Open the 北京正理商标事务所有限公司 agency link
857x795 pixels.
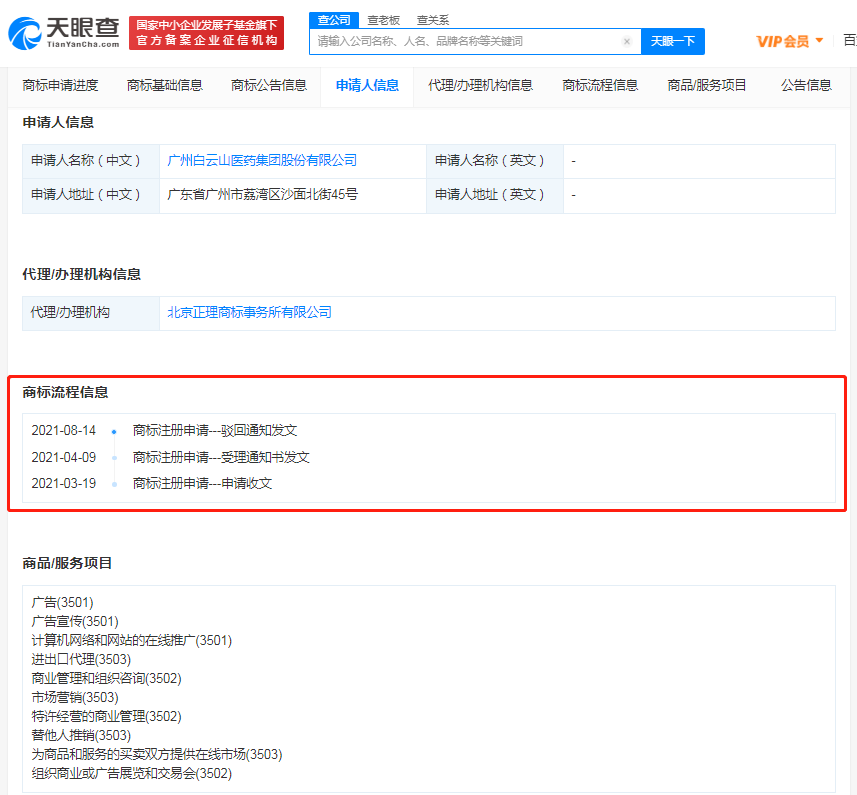coord(249,313)
